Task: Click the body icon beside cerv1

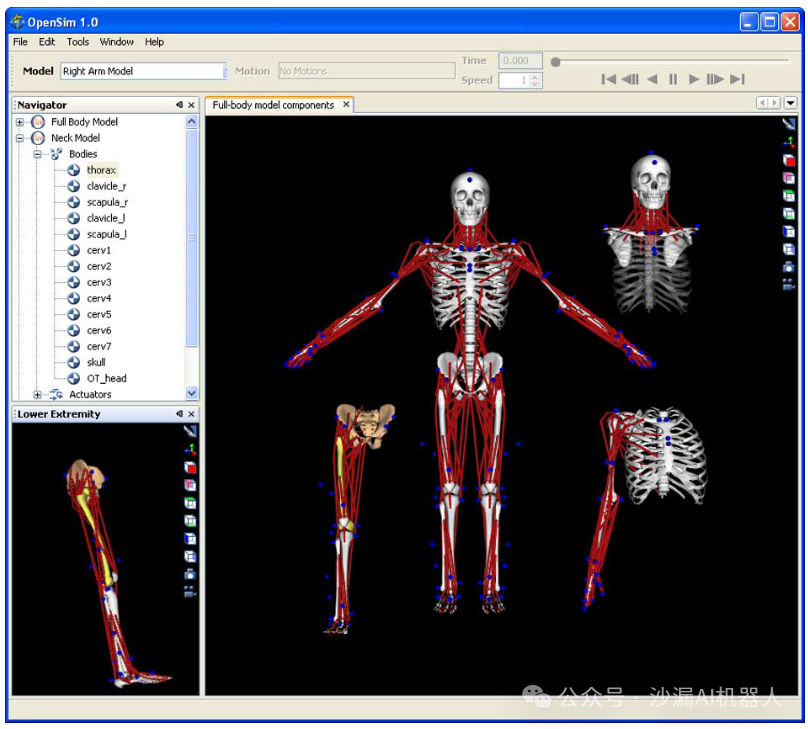Action: click(x=74, y=250)
